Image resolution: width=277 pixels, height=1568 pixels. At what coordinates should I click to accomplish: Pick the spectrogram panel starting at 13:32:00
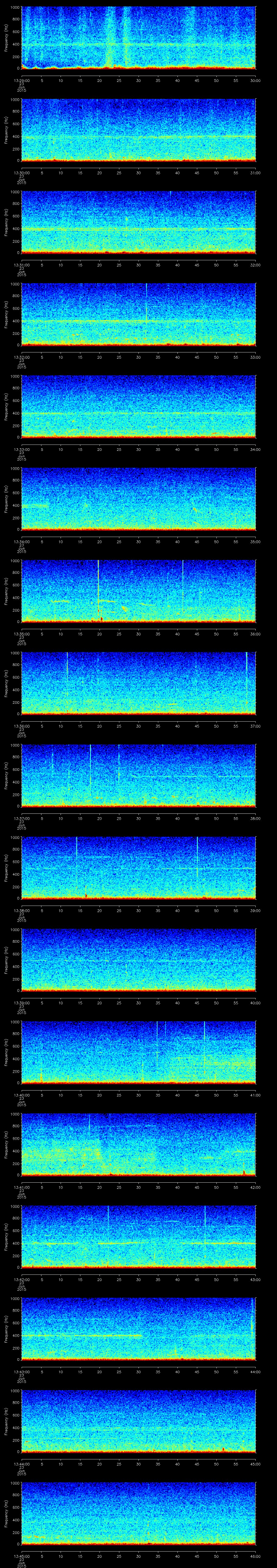click(139, 315)
